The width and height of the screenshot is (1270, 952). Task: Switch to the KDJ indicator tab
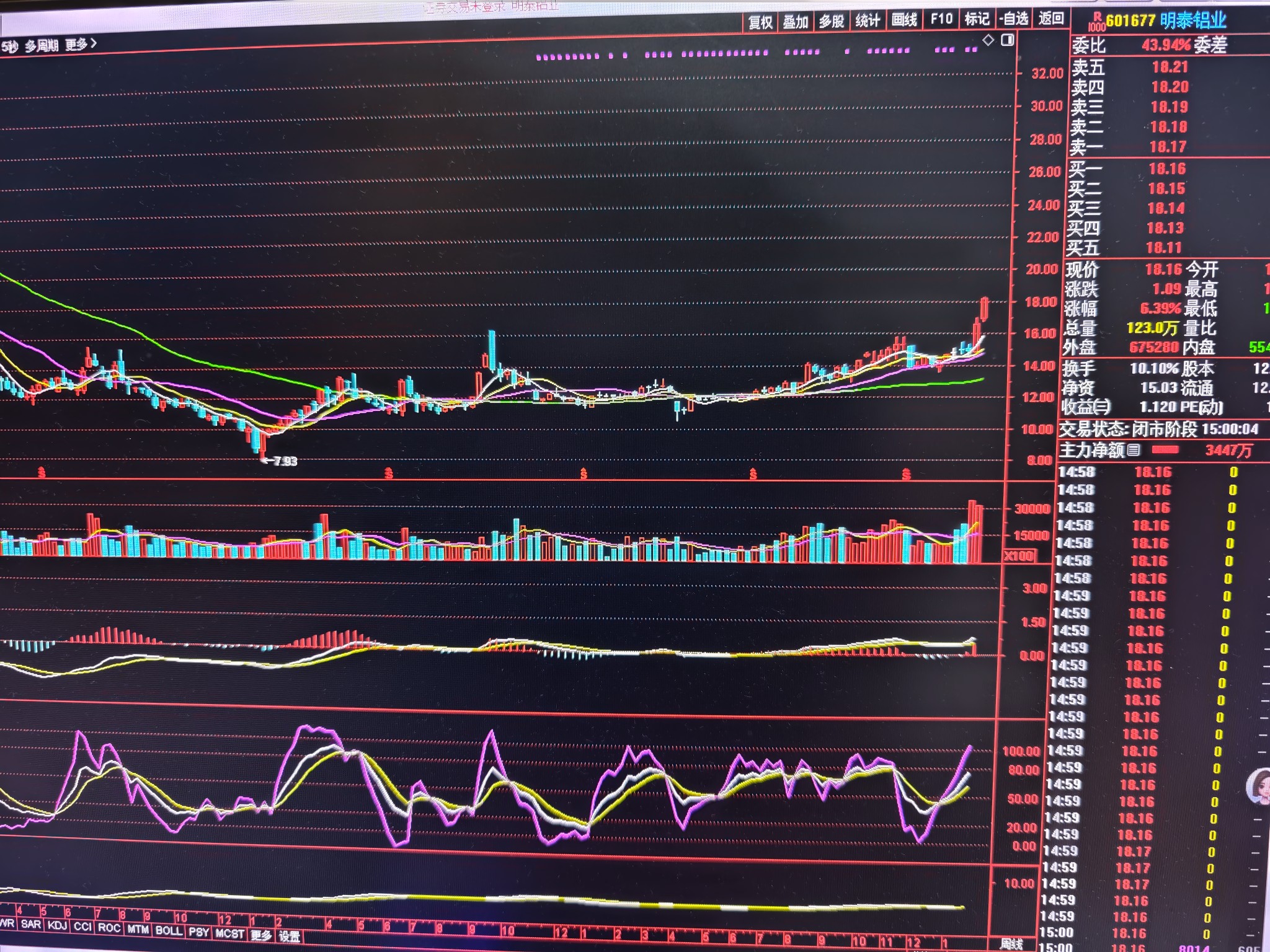tap(57, 925)
